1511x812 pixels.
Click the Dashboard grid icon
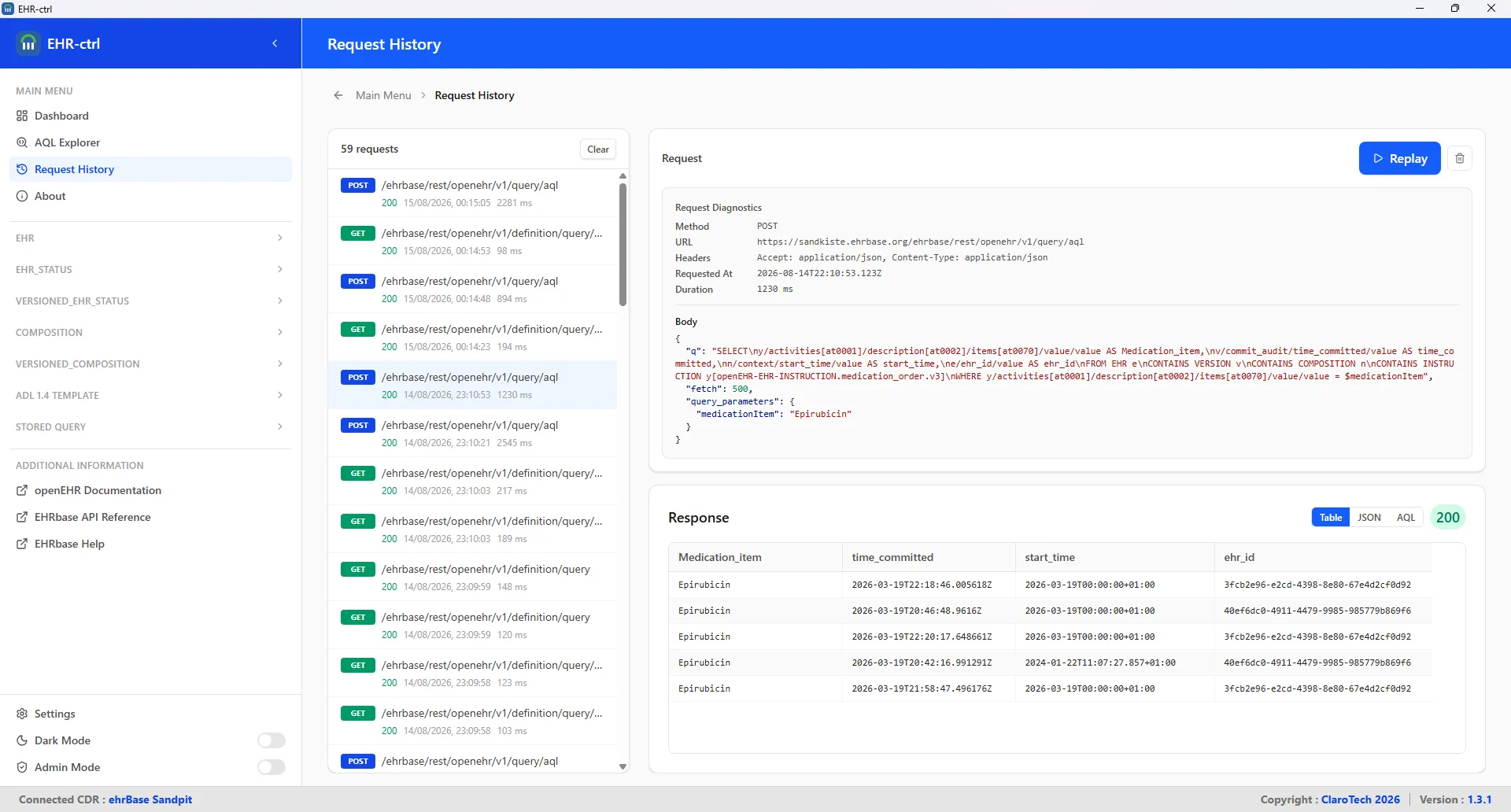pos(22,116)
